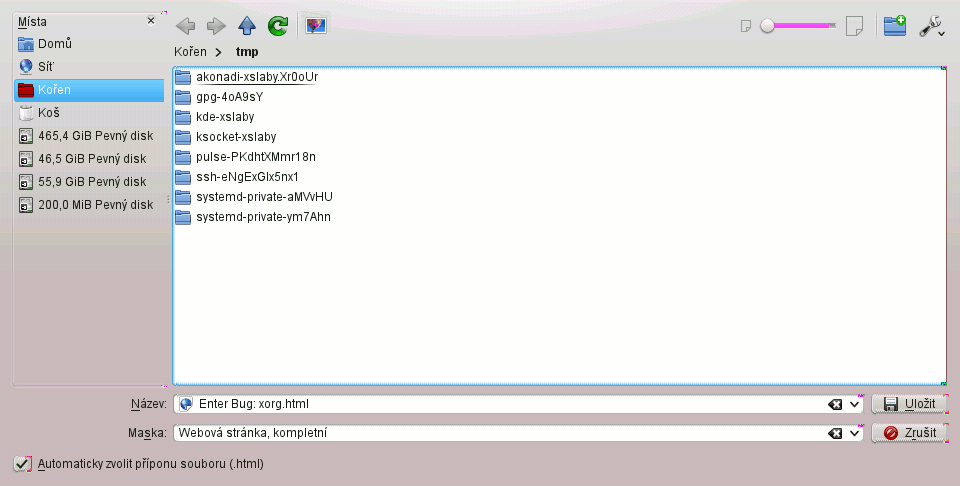
Task: Toggle automatic file extension checkbox
Action: pyautogui.click(x=21, y=464)
